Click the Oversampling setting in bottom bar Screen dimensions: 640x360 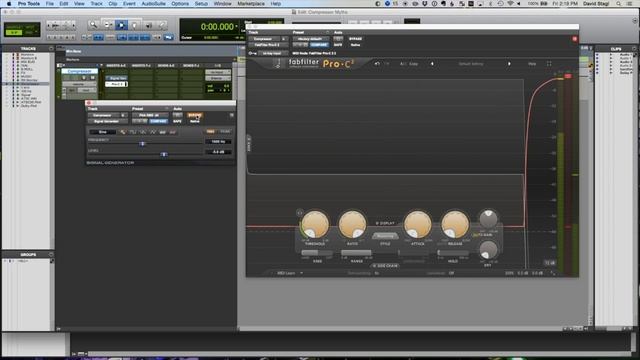click(x=363, y=273)
